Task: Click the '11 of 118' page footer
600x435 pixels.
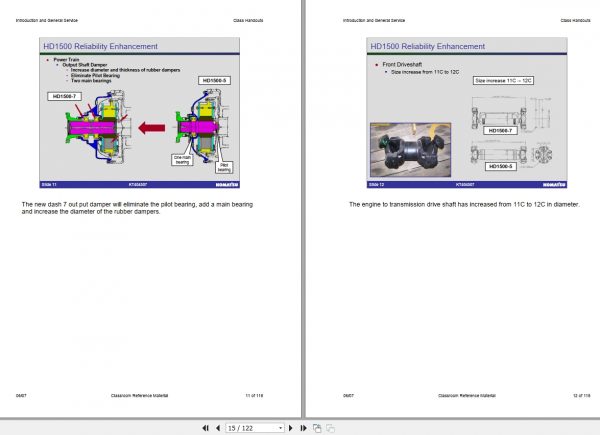Action: pos(254,396)
